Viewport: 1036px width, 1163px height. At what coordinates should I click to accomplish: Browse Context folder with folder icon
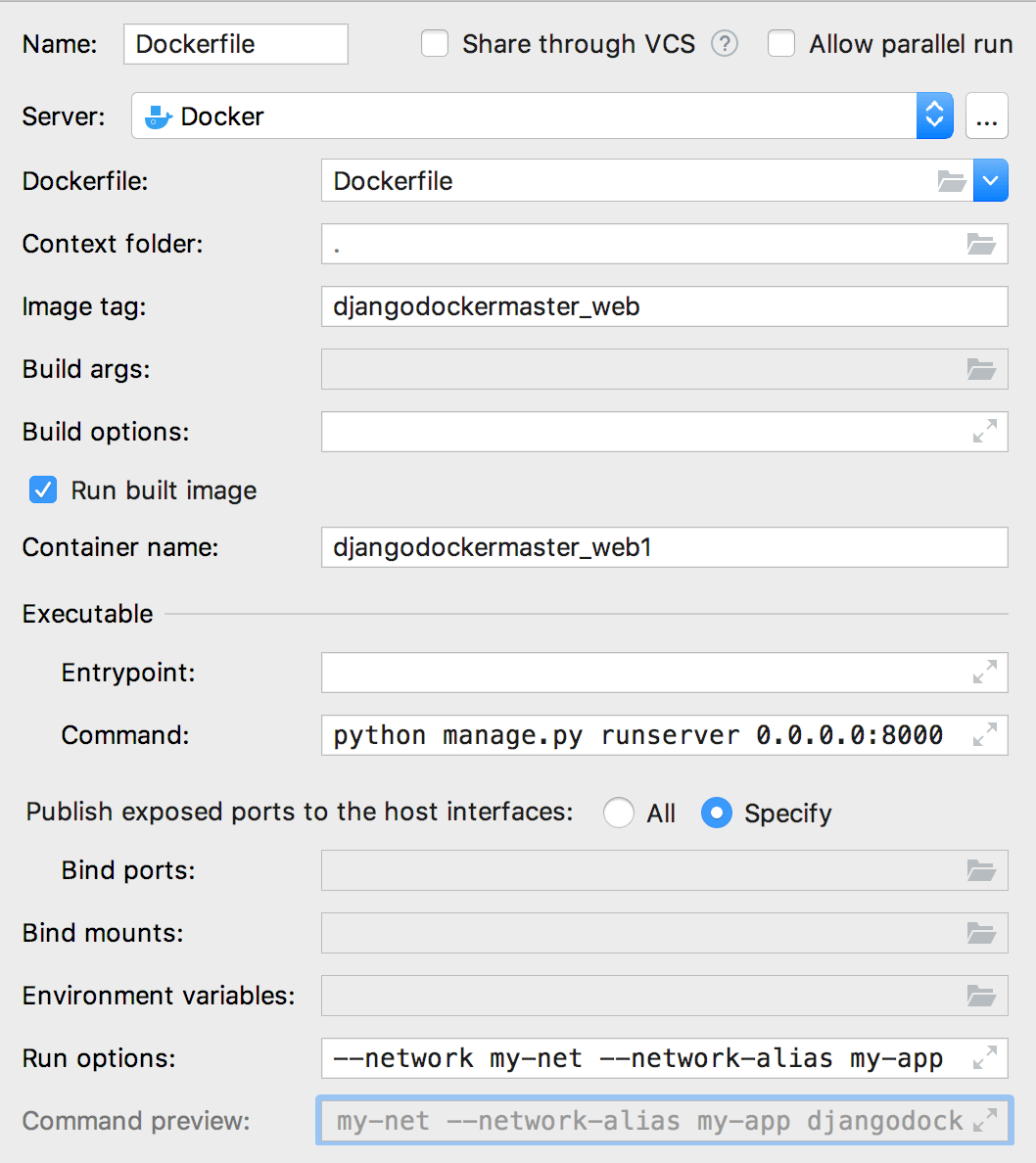(x=981, y=244)
